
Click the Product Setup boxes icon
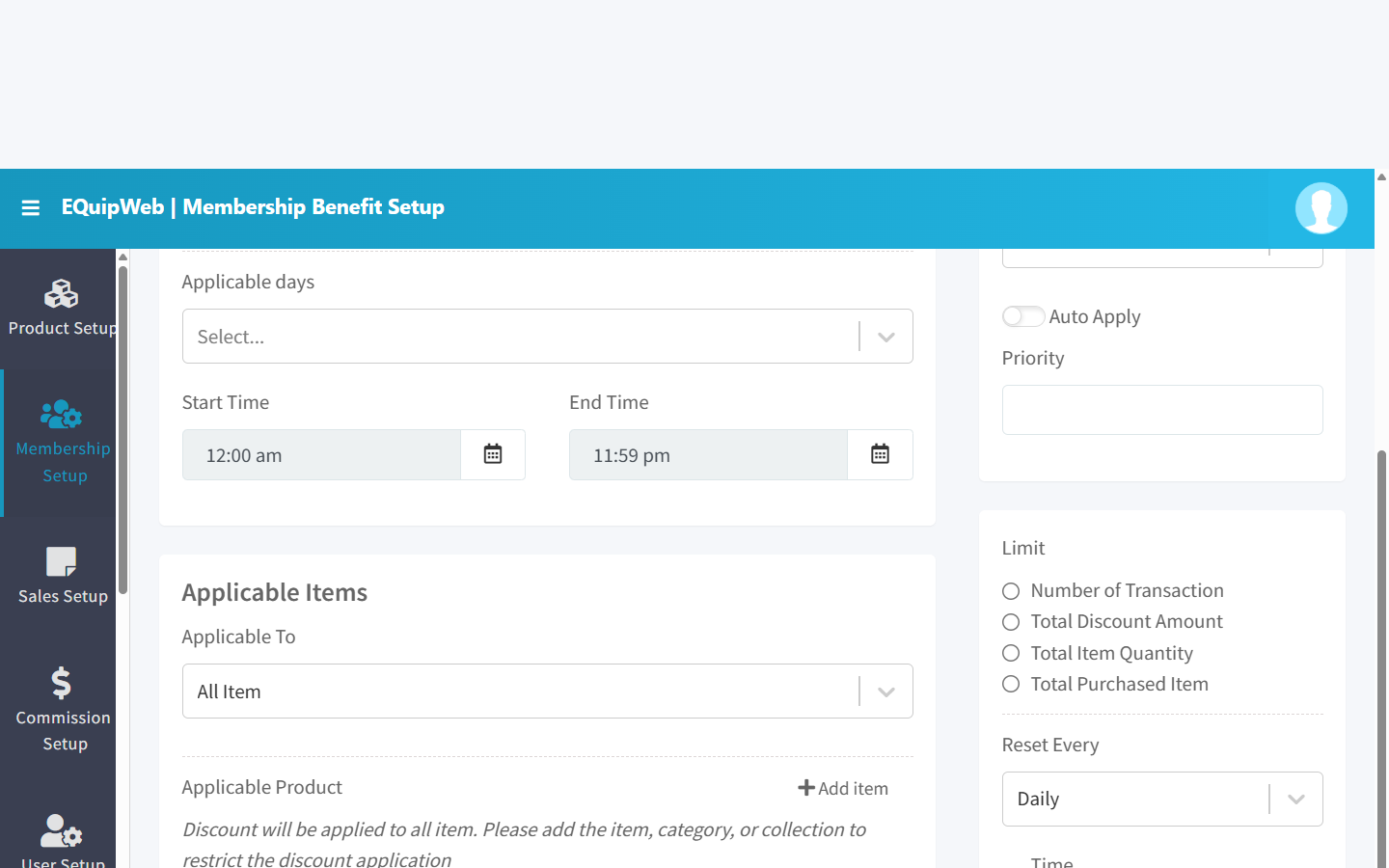(61, 293)
